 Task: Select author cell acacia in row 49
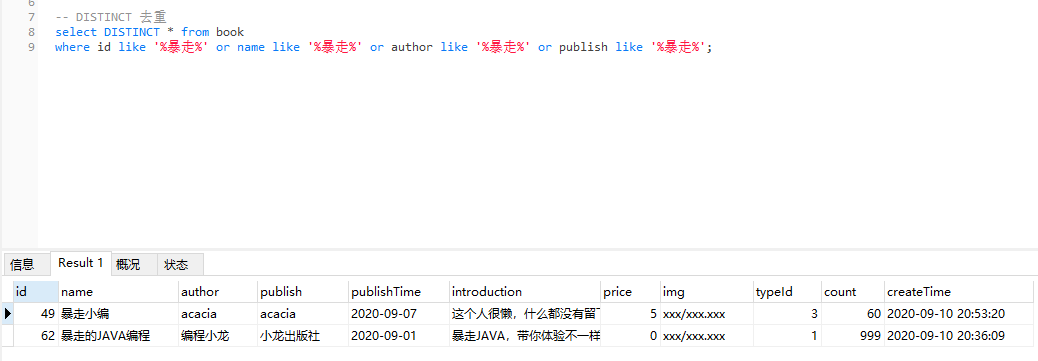click(218, 313)
